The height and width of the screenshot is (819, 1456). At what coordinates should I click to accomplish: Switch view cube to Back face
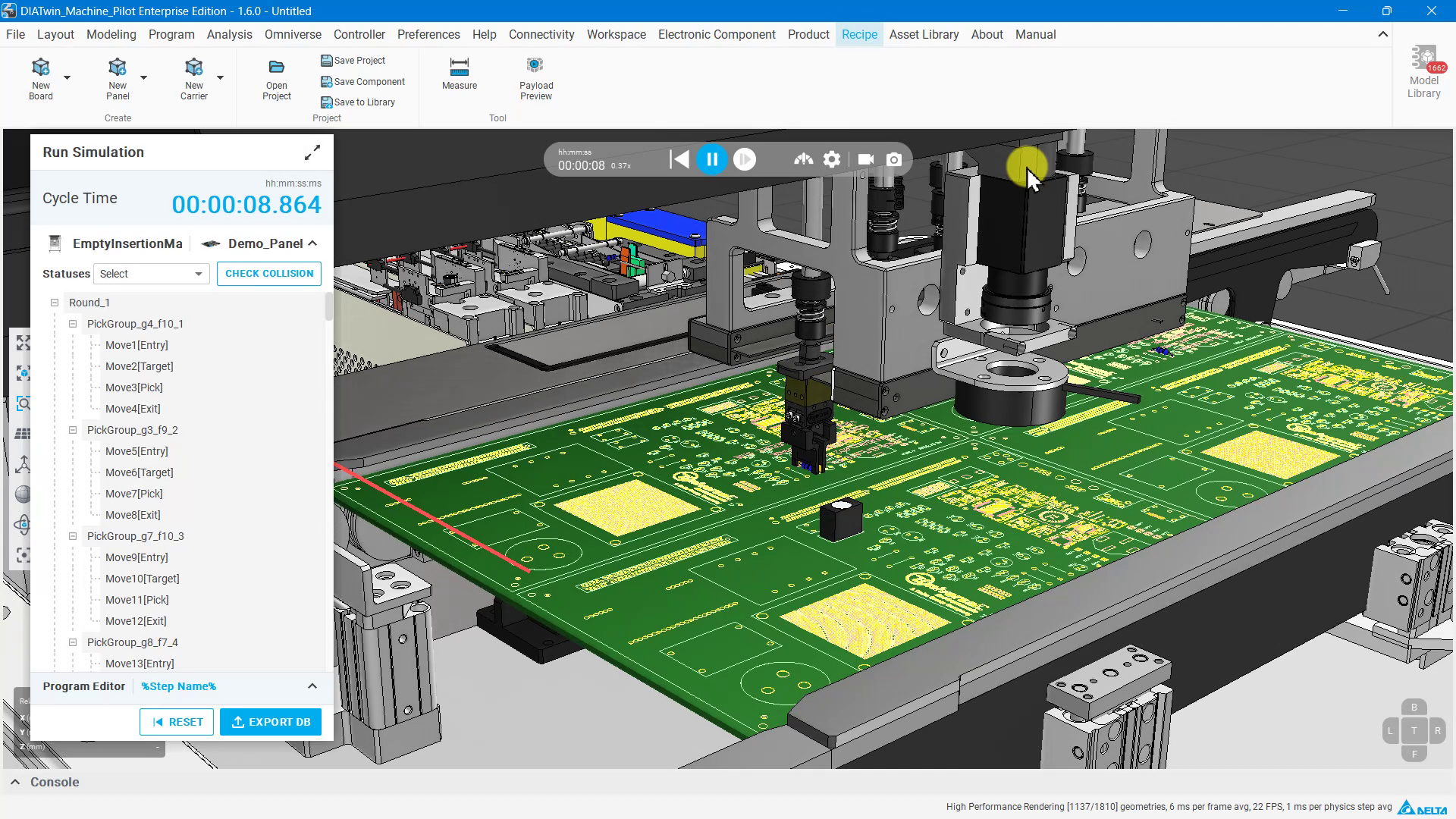click(x=1414, y=708)
